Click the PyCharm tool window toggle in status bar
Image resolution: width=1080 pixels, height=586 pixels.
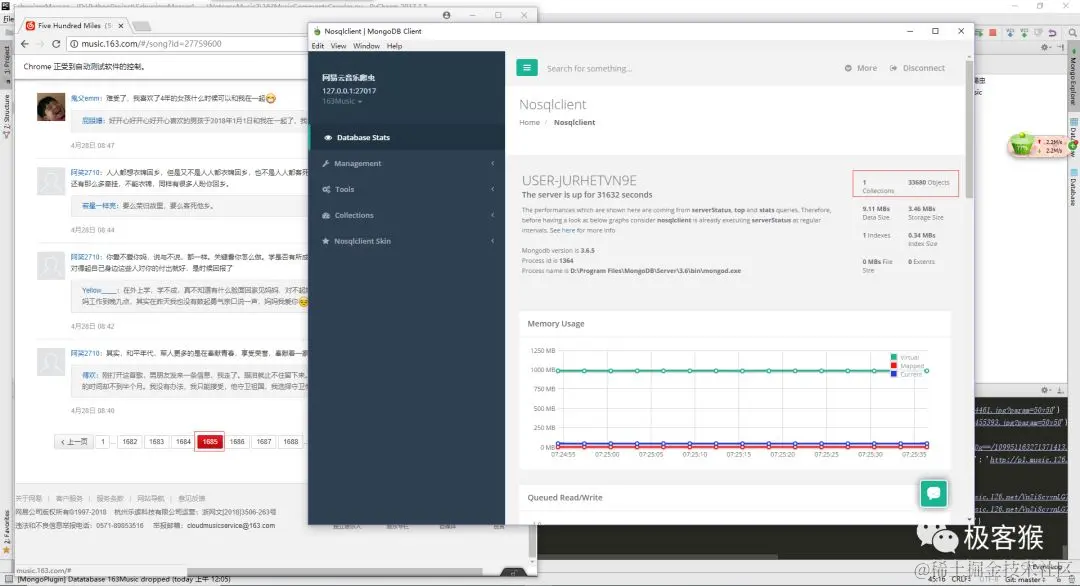[7, 580]
